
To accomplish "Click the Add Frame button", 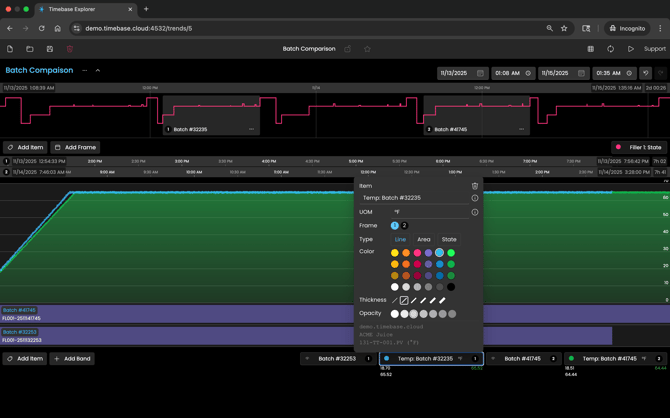I will (x=76, y=147).
